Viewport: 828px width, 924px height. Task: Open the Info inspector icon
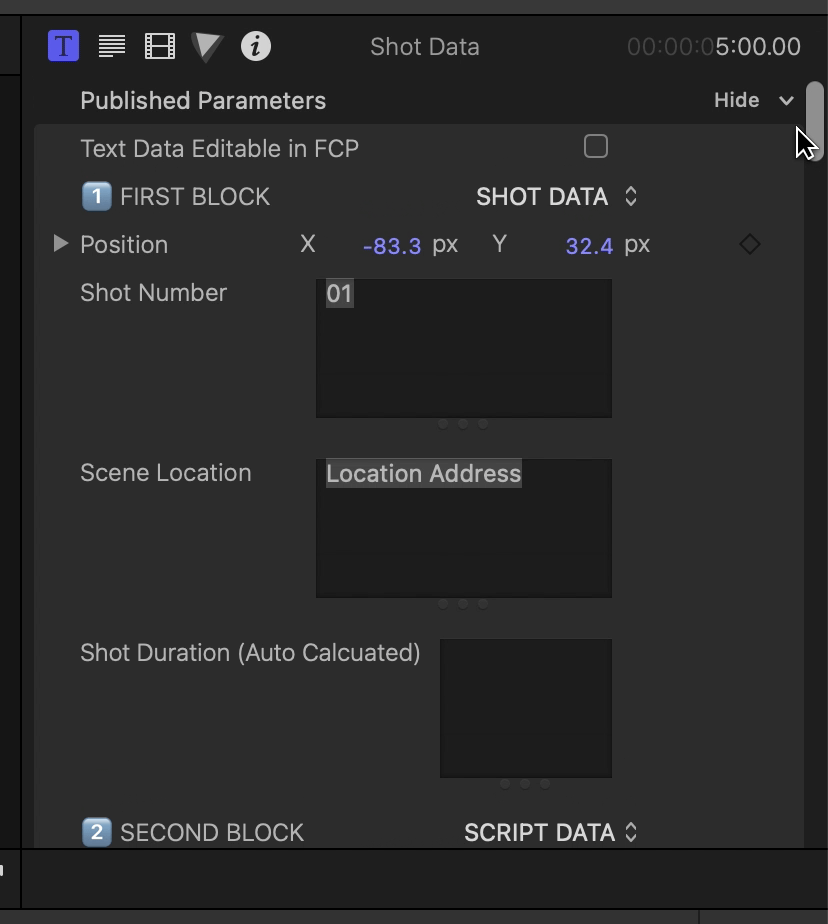tap(256, 46)
